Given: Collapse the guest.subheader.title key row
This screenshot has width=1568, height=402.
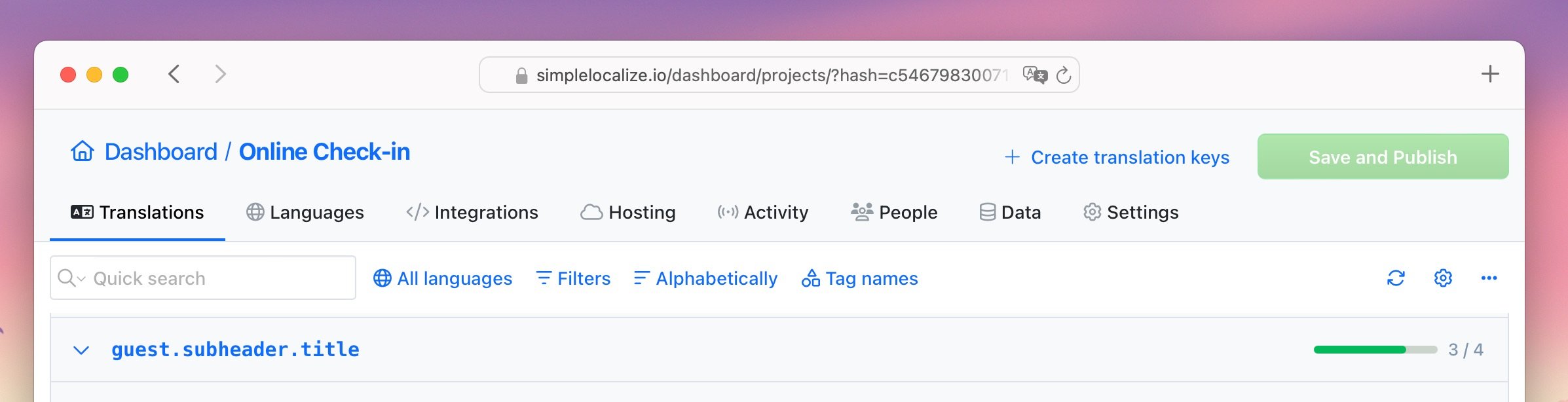Looking at the screenshot, I should point(81,350).
